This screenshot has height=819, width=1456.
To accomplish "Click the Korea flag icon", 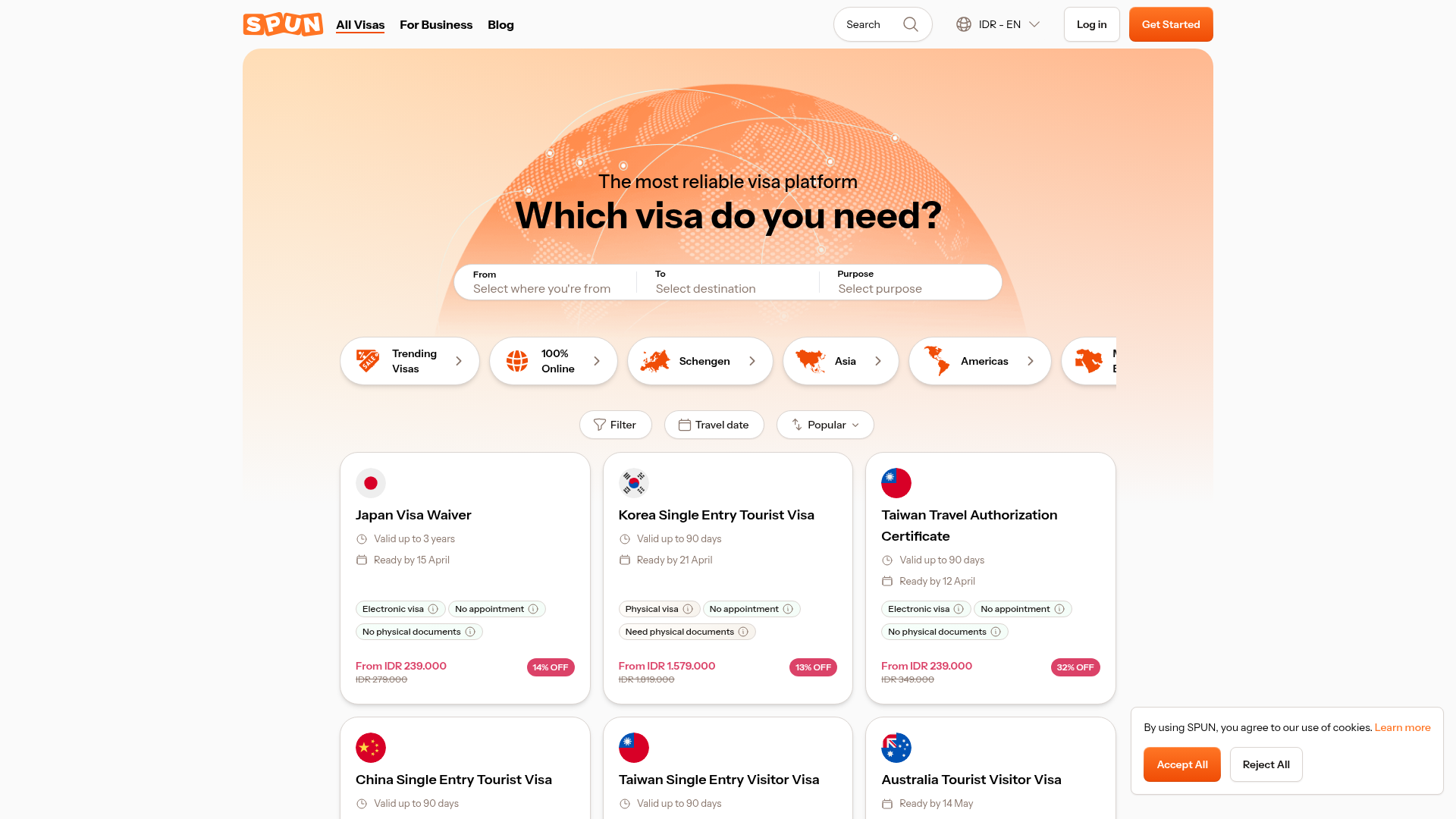I will (x=634, y=483).
